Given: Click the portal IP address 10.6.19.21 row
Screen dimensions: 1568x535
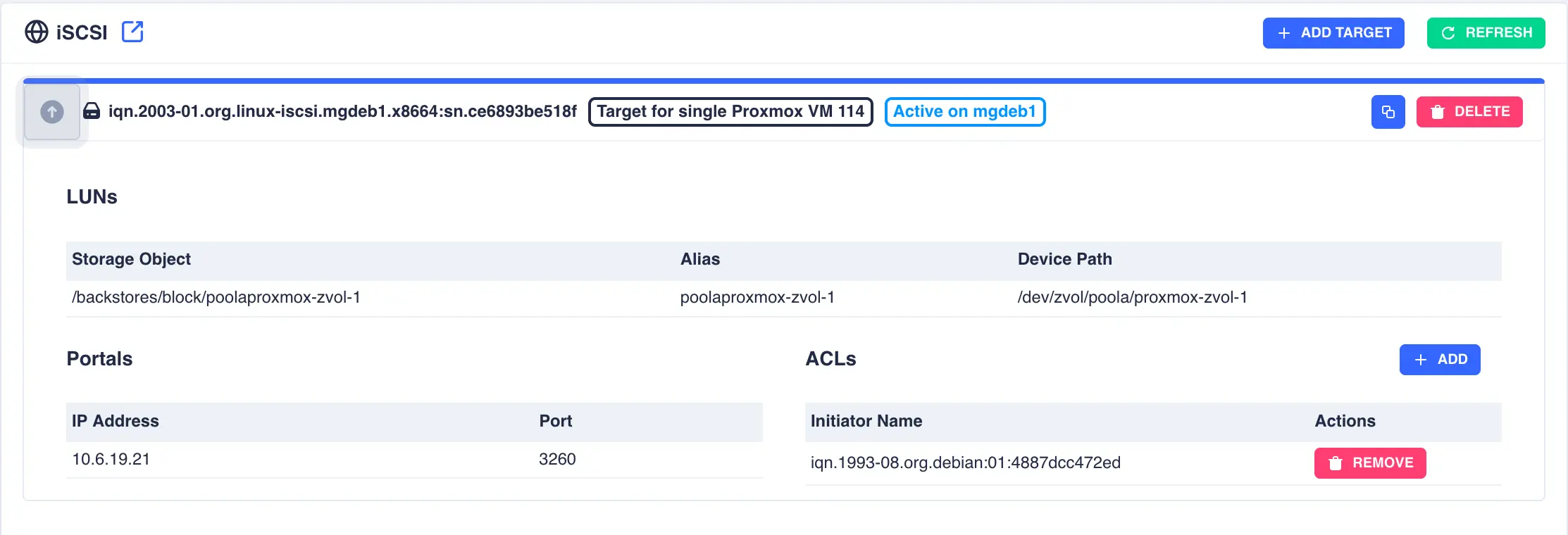Looking at the screenshot, I should click(111, 459).
